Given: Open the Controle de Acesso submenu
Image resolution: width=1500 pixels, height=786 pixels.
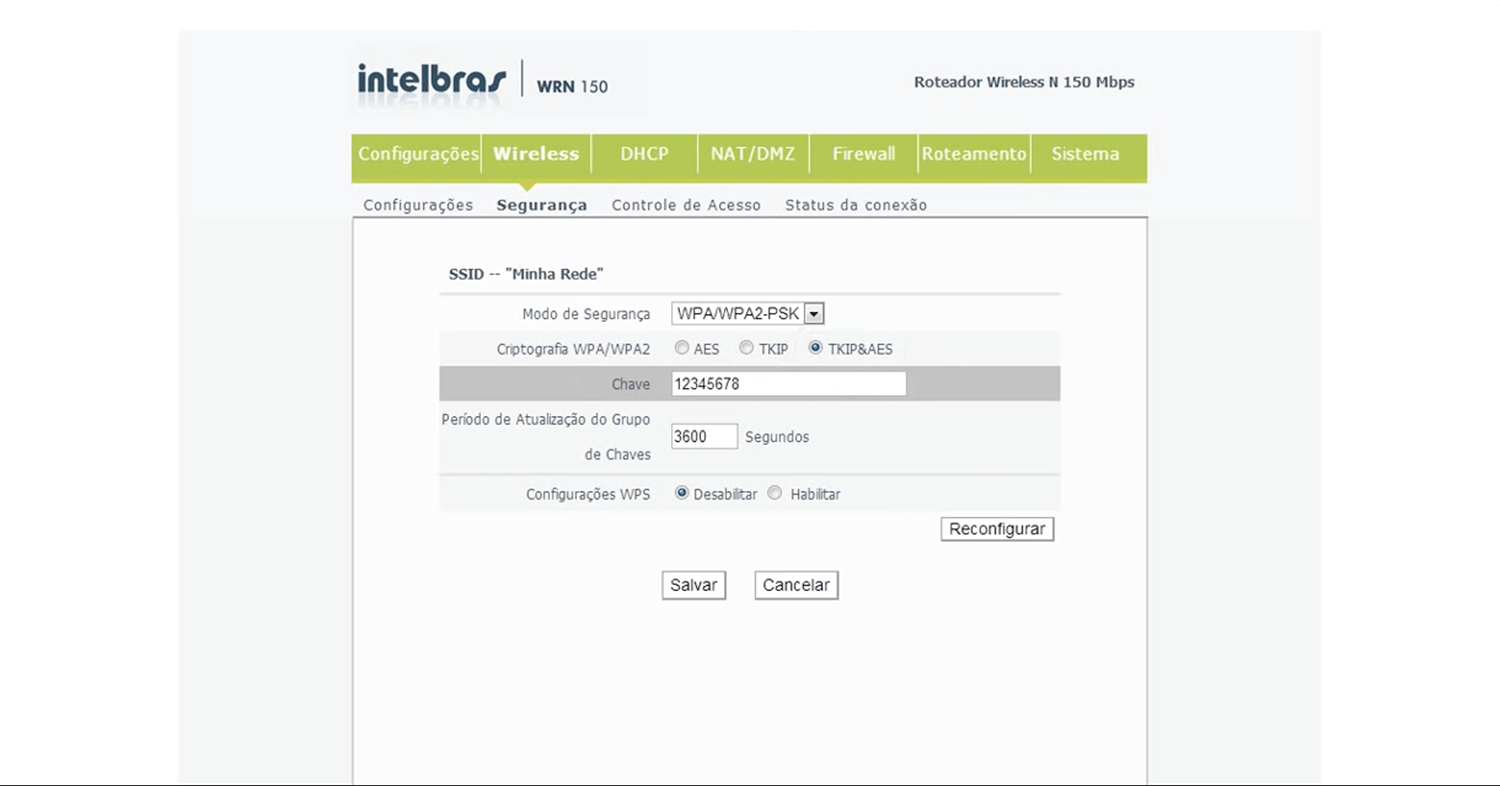Looking at the screenshot, I should click(686, 205).
